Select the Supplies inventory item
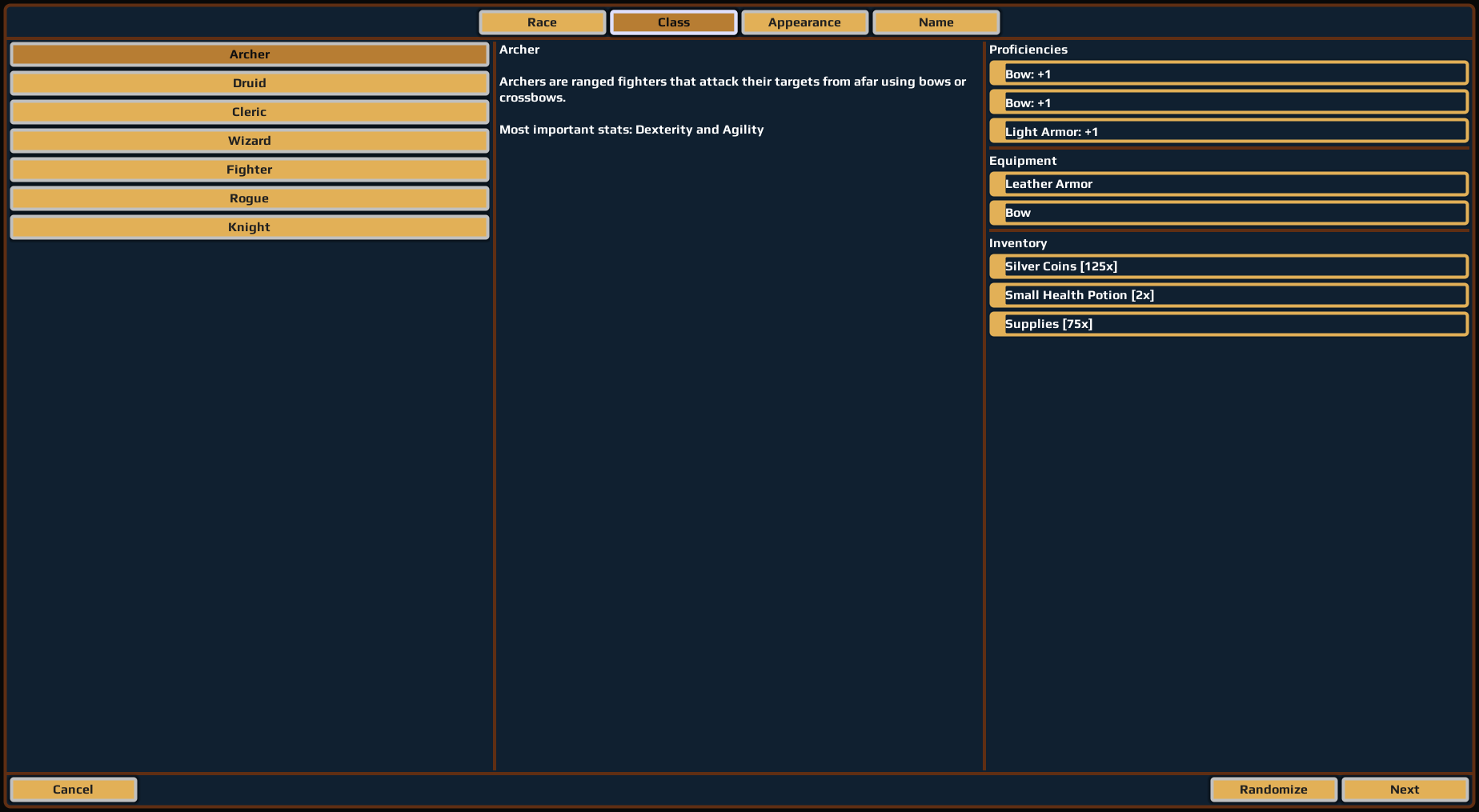The height and width of the screenshot is (812, 1479). (x=1228, y=324)
